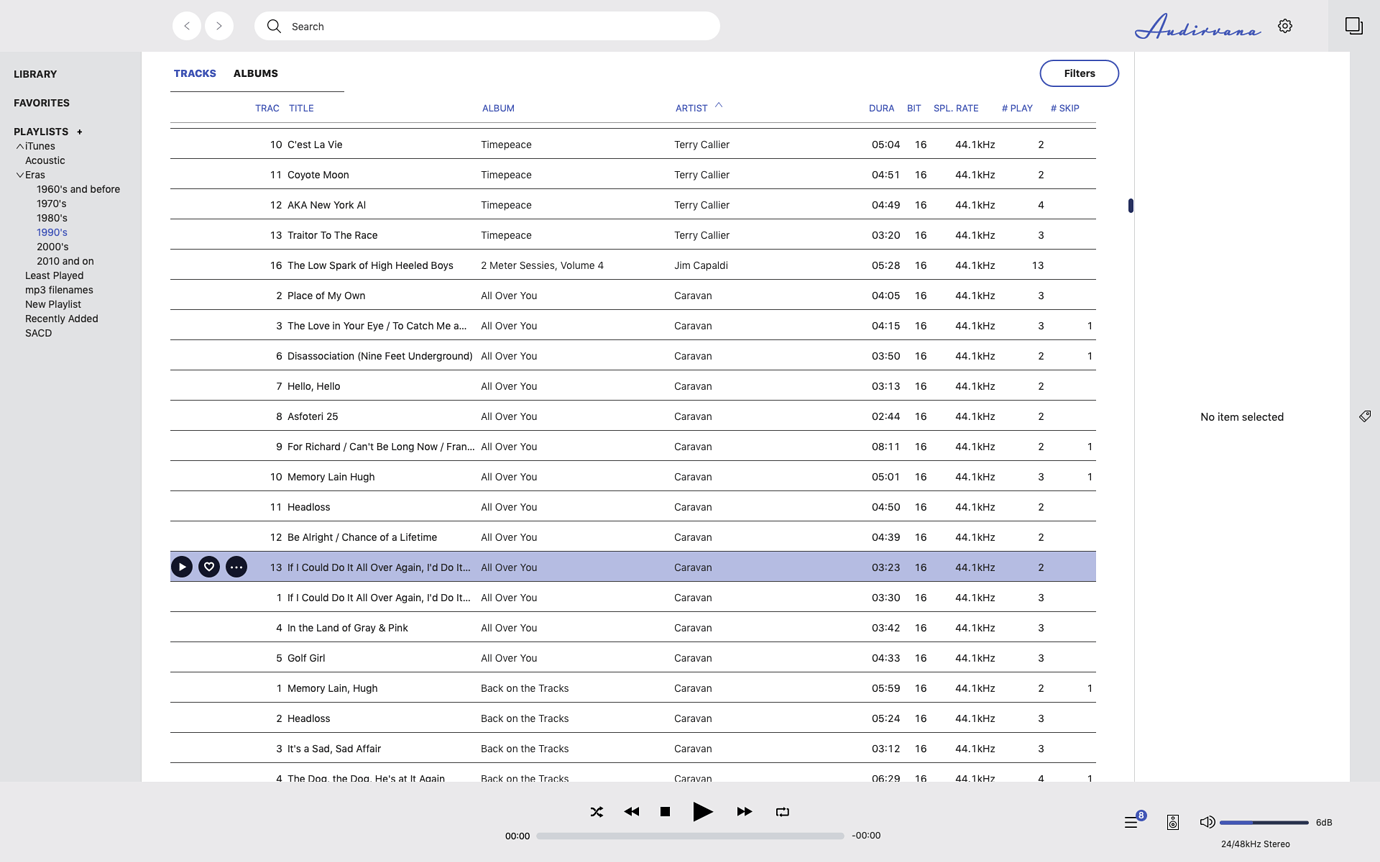1380x862 pixels.
Task: Select the 1980's playlist
Action: pyautogui.click(x=52, y=218)
